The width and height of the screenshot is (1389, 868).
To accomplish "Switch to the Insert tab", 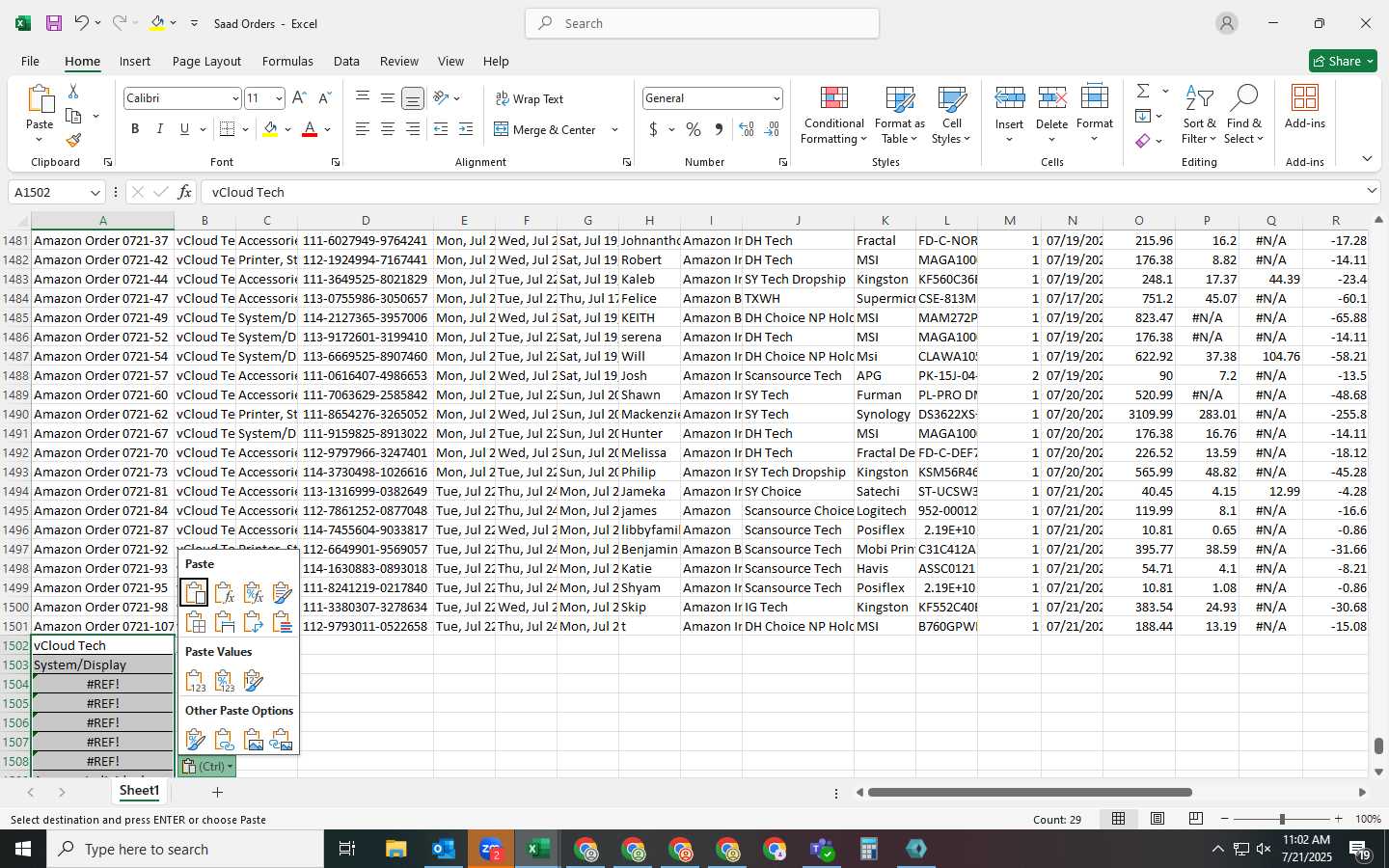I will click(x=135, y=61).
